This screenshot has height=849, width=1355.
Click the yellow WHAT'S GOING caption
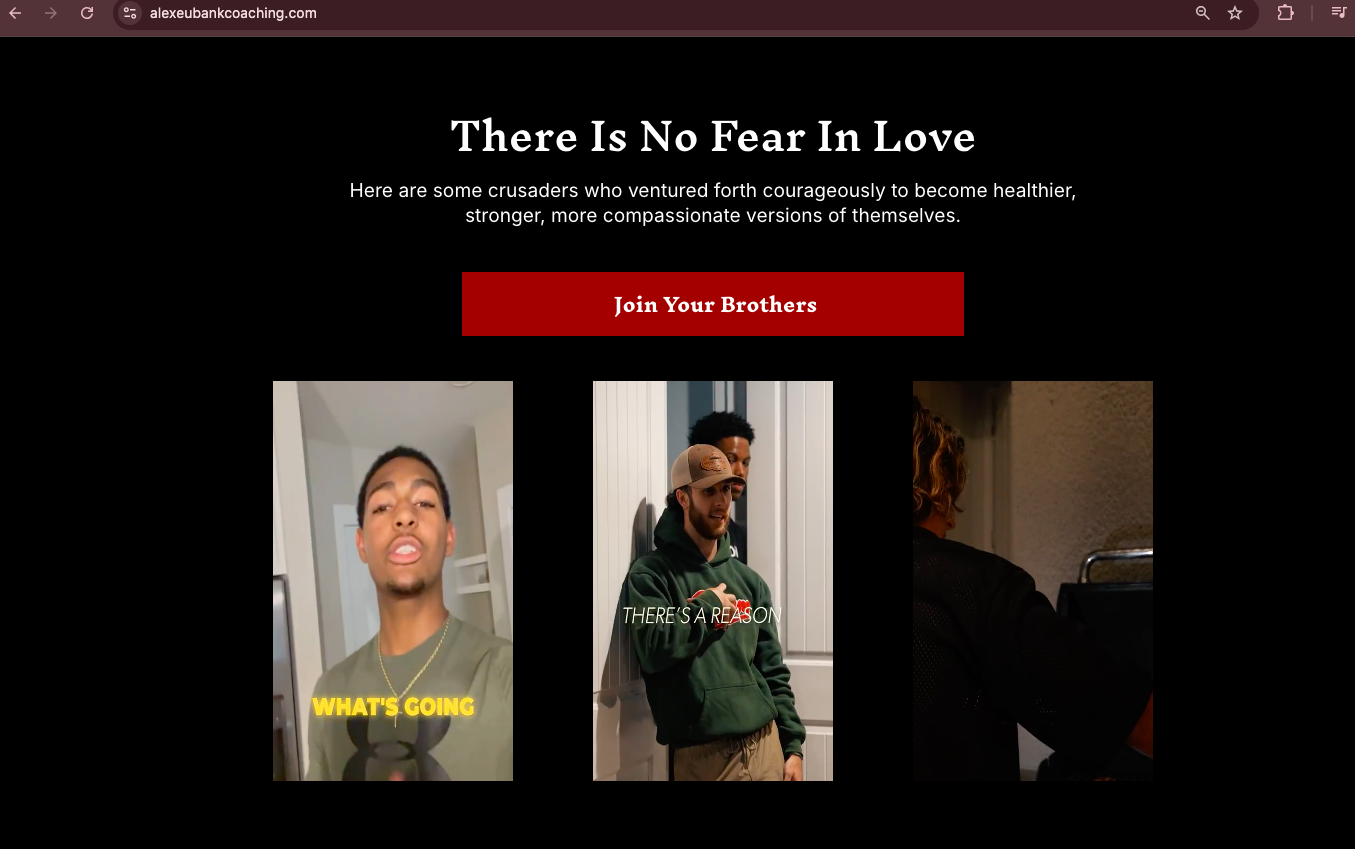pos(393,707)
